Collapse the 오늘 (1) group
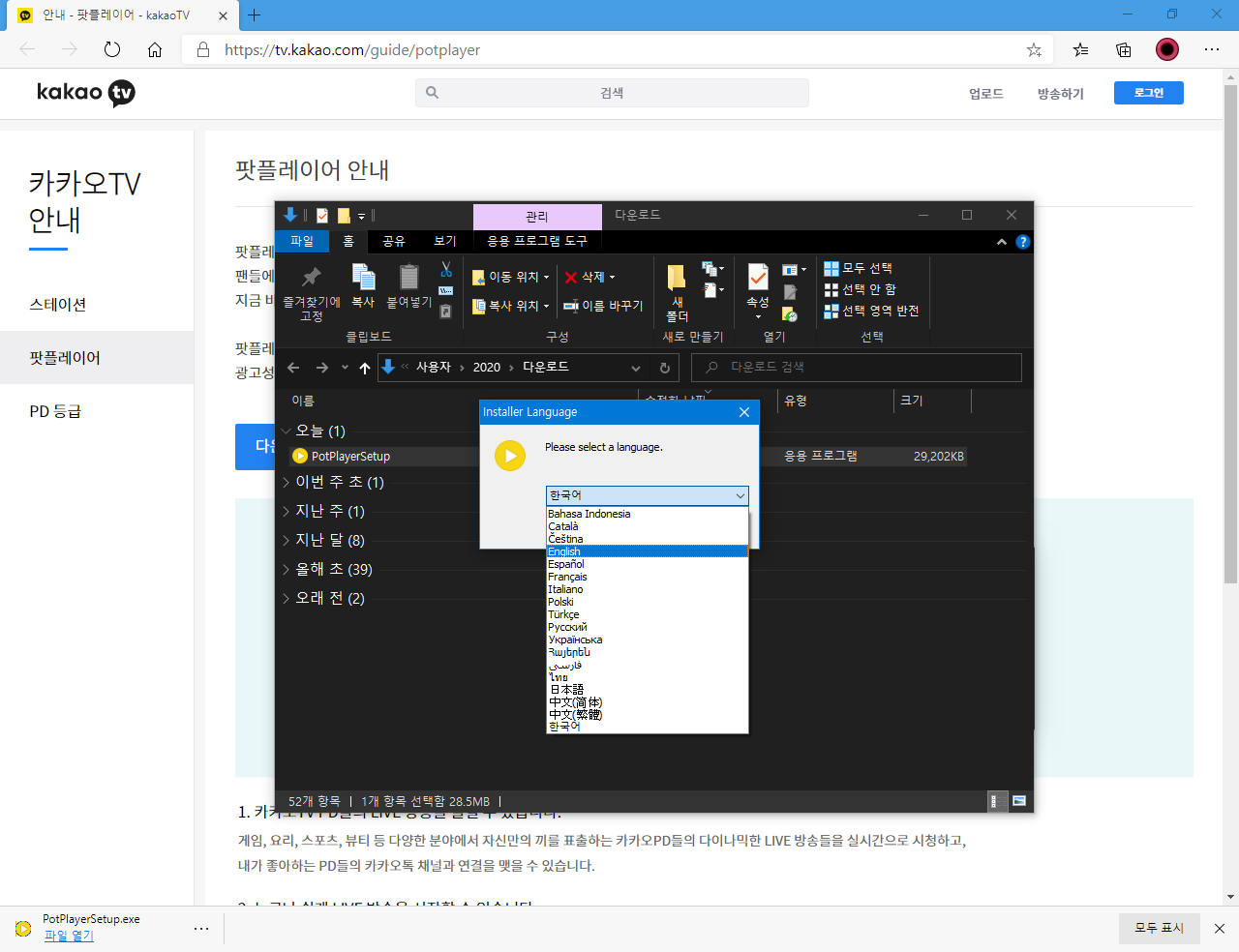 point(286,431)
